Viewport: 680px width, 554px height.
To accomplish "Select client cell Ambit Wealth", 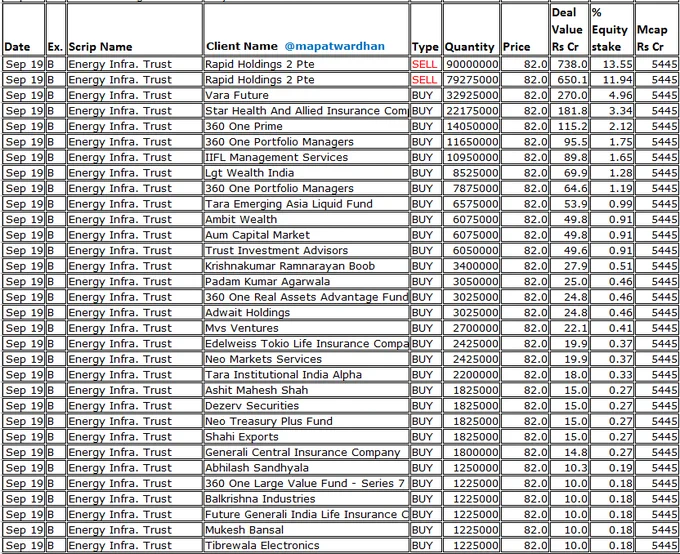I will click(x=306, y=220).
